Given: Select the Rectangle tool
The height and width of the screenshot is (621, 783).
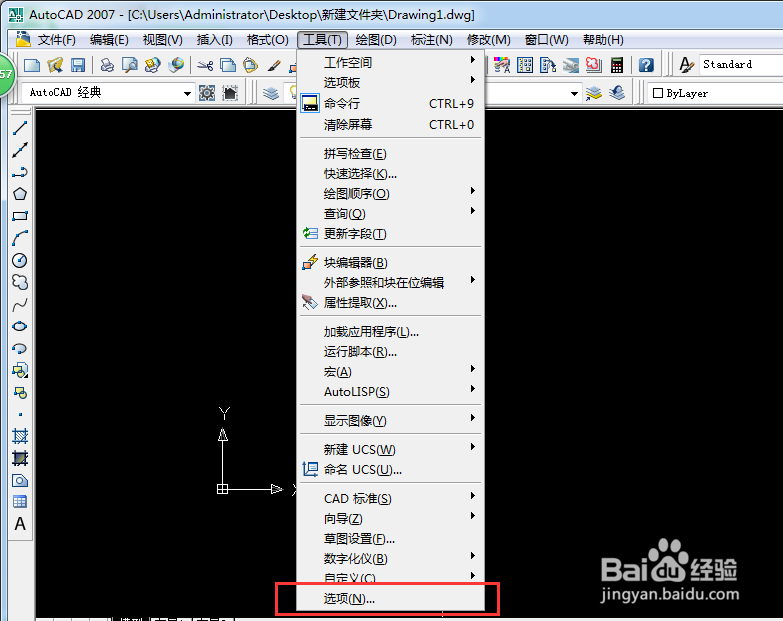Looking at the screenshot, I should [x=20, y=216].
